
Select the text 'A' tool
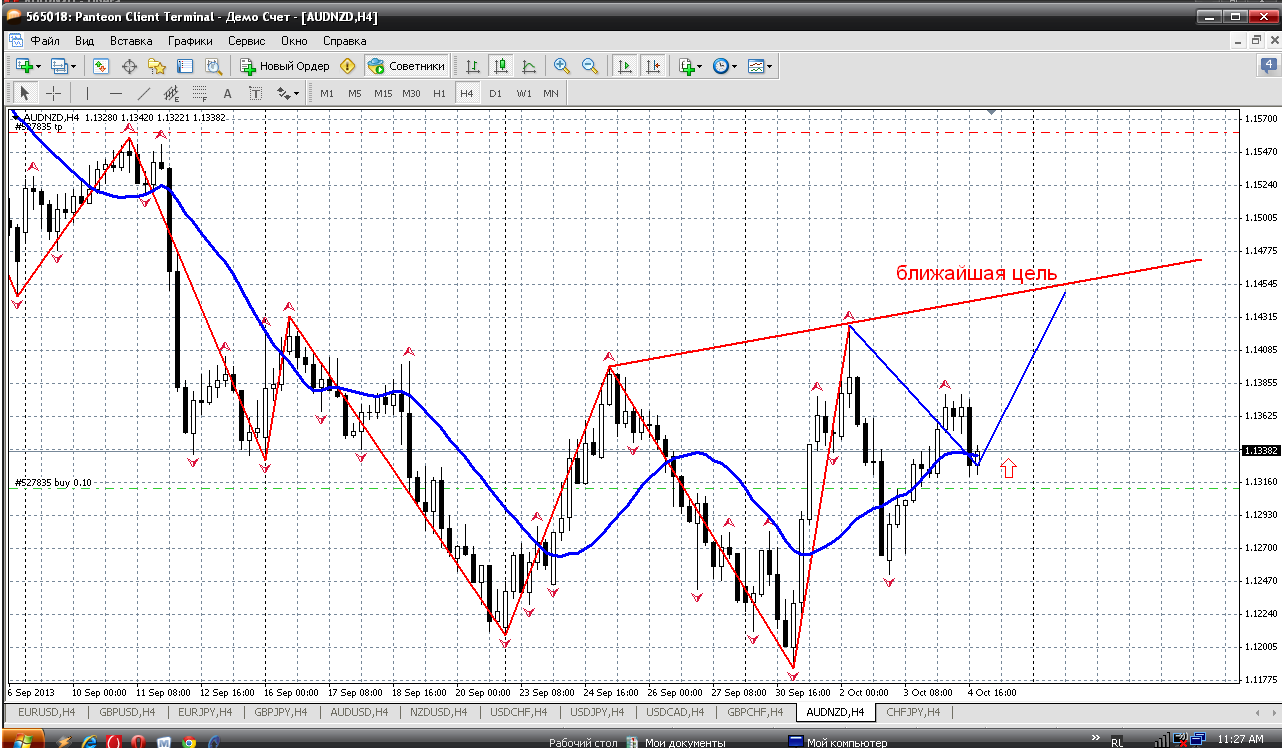coord(228,93)
